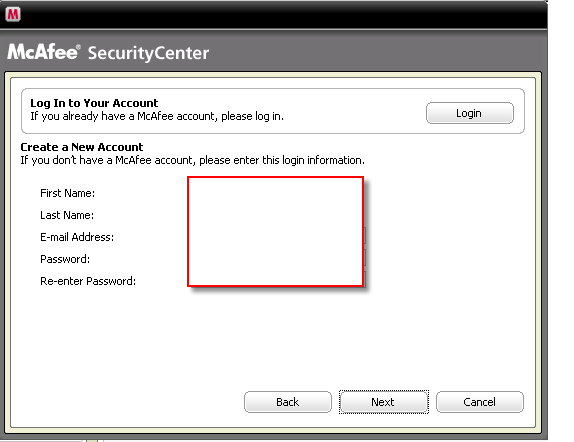
Task: Select the E-mail Address label
Action: (x=77, y=237)
